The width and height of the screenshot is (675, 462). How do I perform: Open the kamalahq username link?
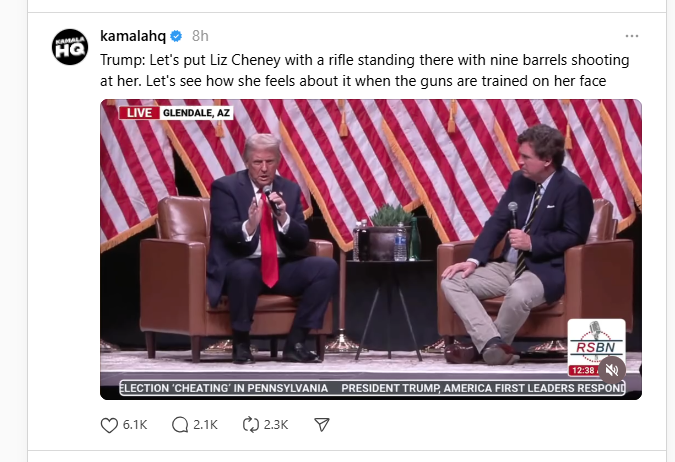(x=134, y=36)
